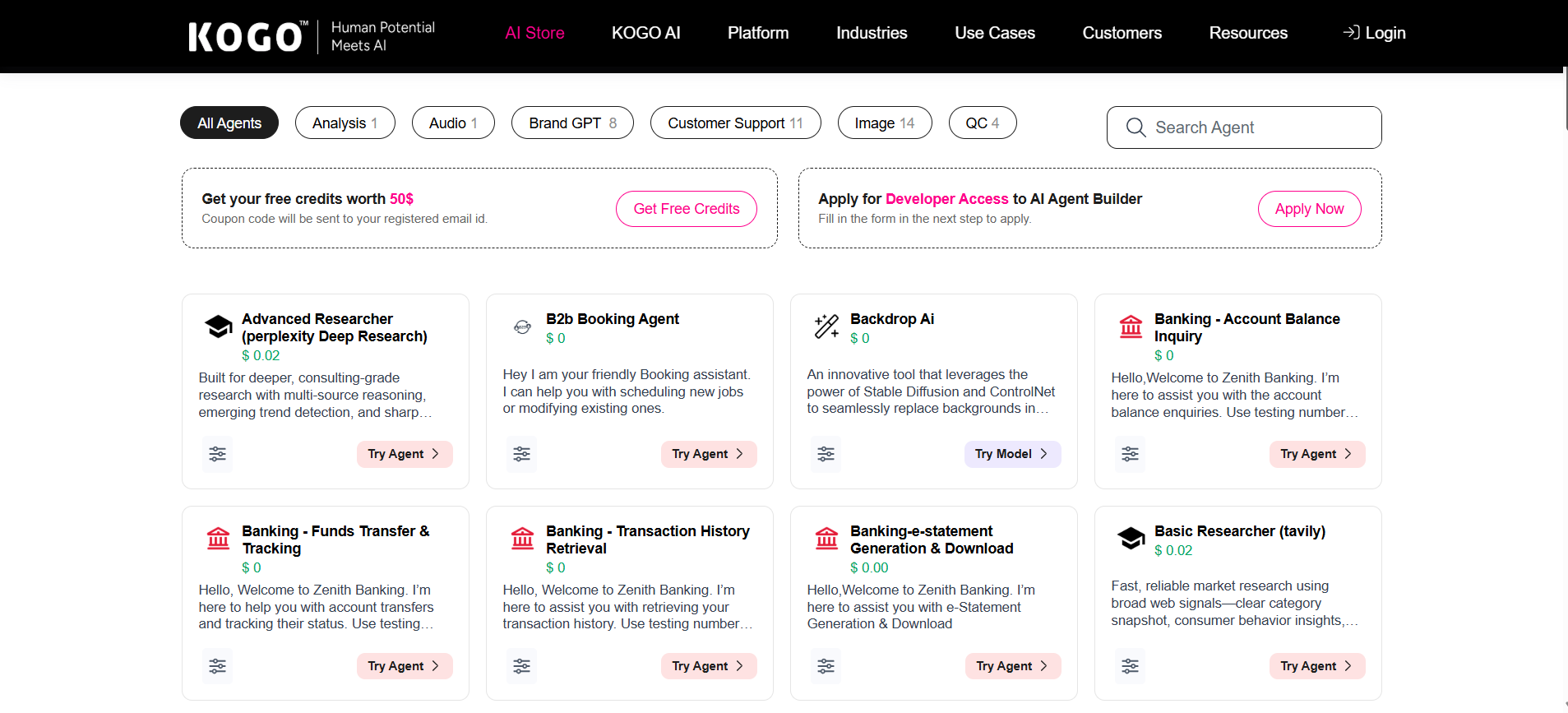Screen dimensions: 1568x713
Task: Filter by Image category
Action: pos(885,123)
